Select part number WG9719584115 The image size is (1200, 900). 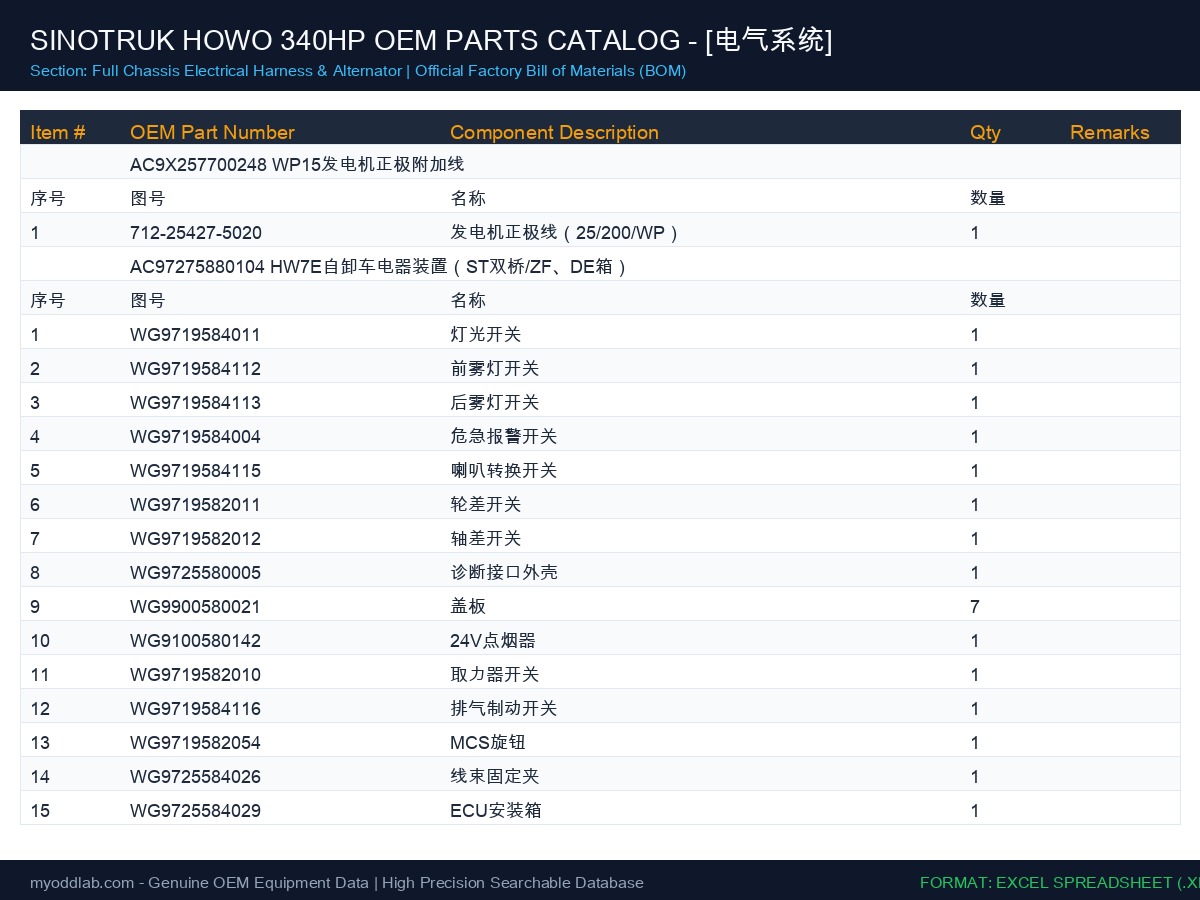pyautogui.click(x=195, y=471)
